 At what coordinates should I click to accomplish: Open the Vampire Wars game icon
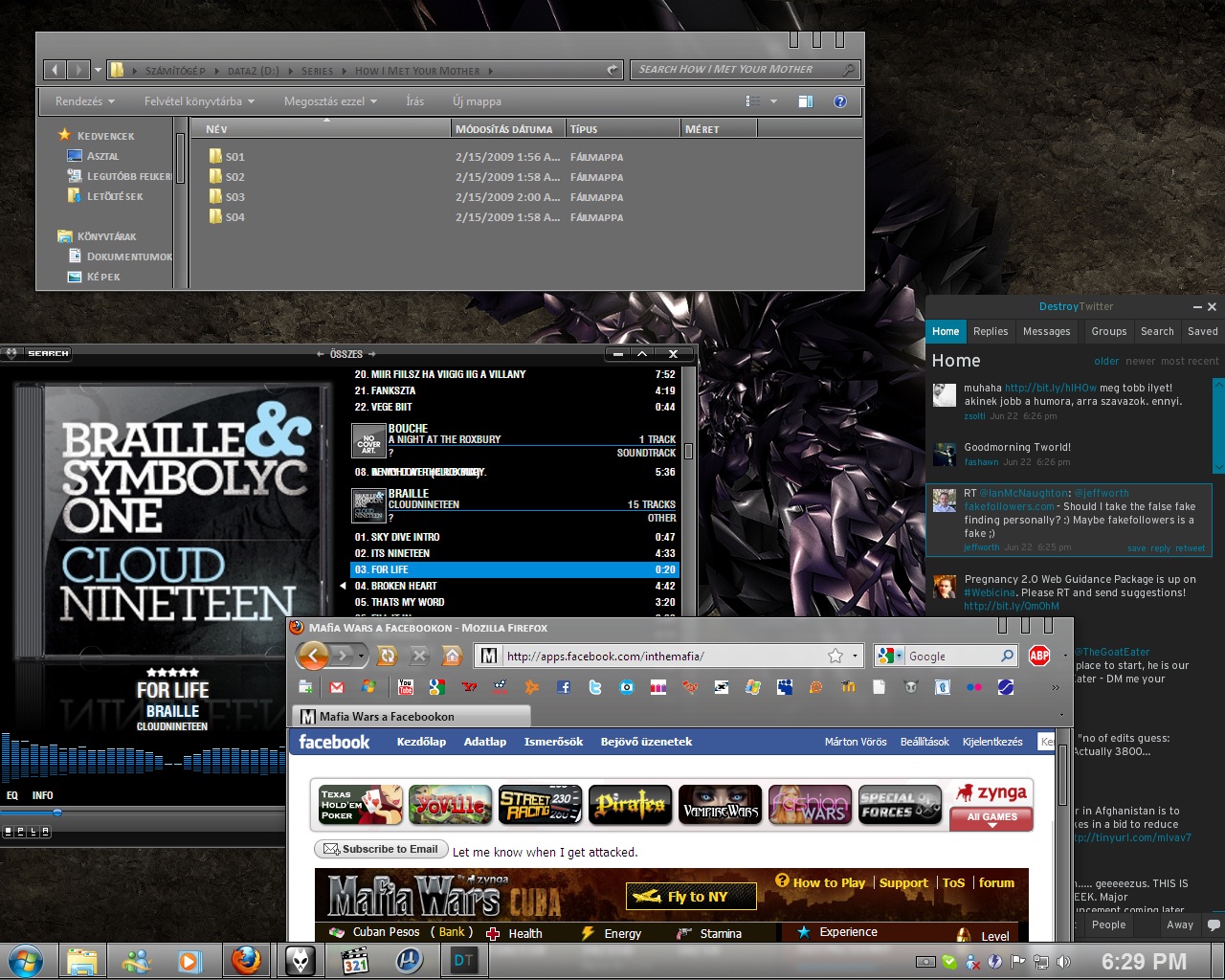tap(720, 805)
